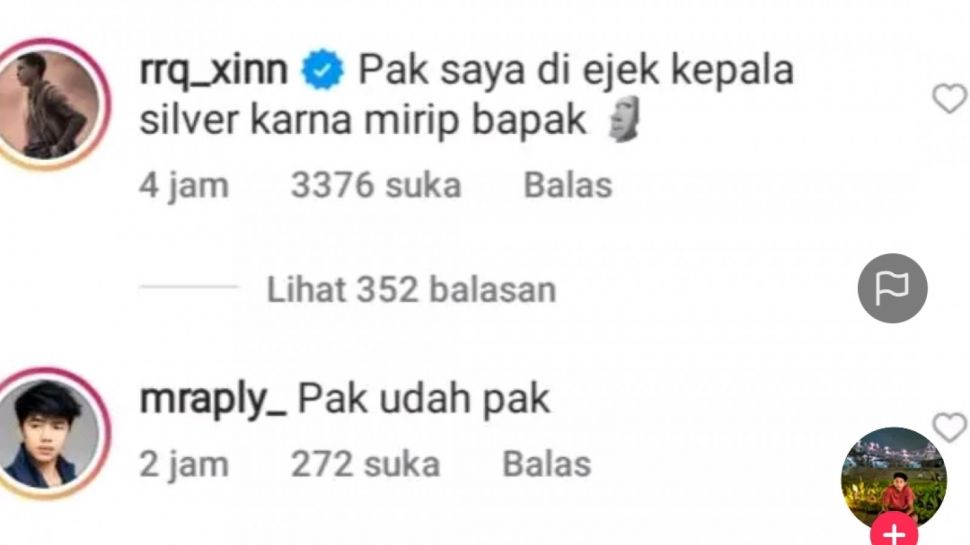Screen dimensions: 970x545
Task: Expand Lihat 352 balasan replies
Action: (x=411, y=289)
